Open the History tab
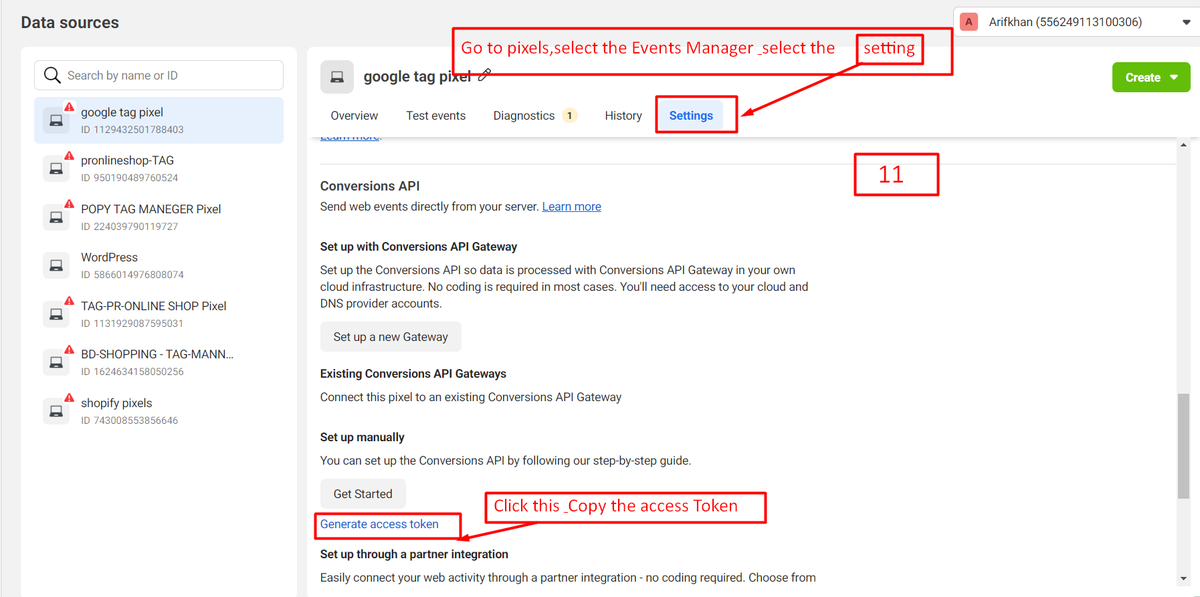 (623, 116)
